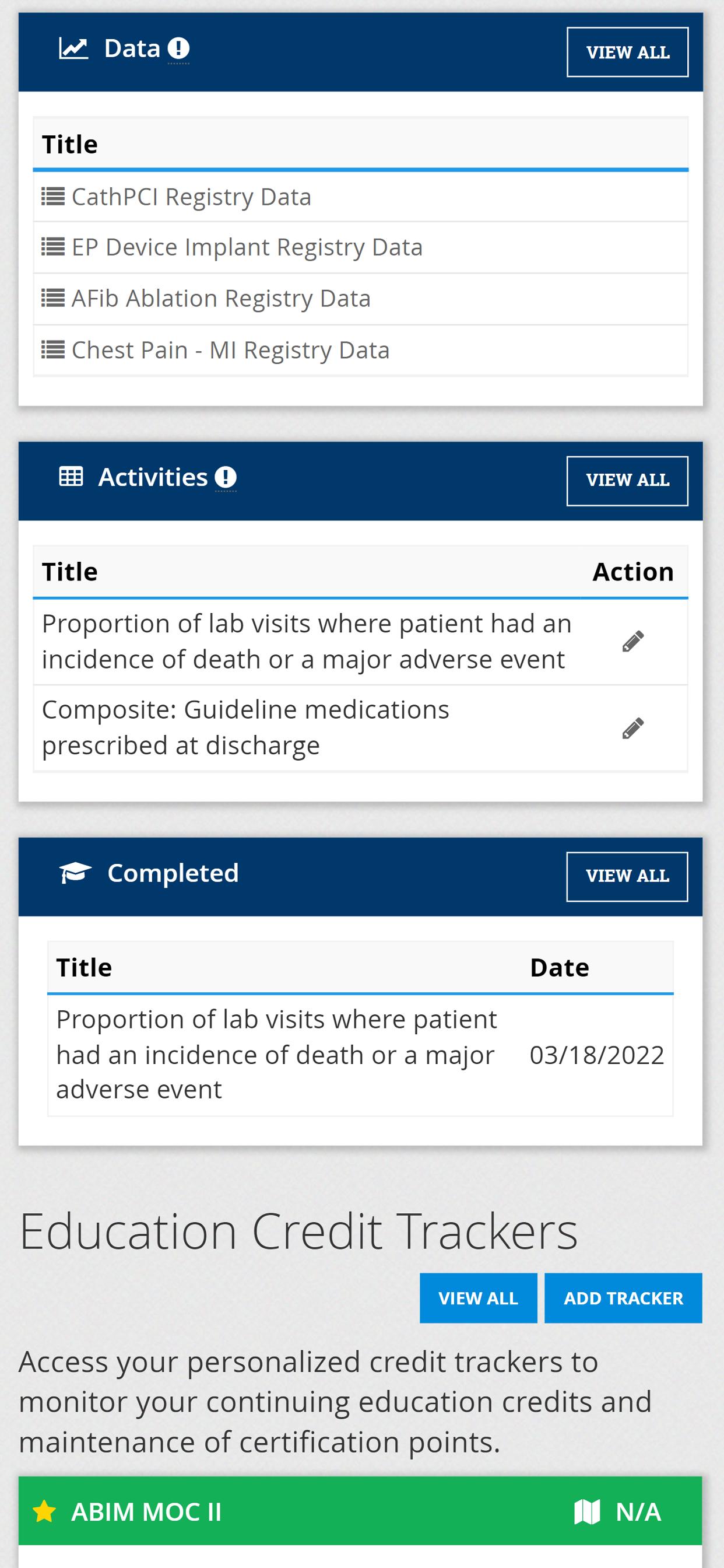Open EP Device Implant Registry Data

point(247,247)
